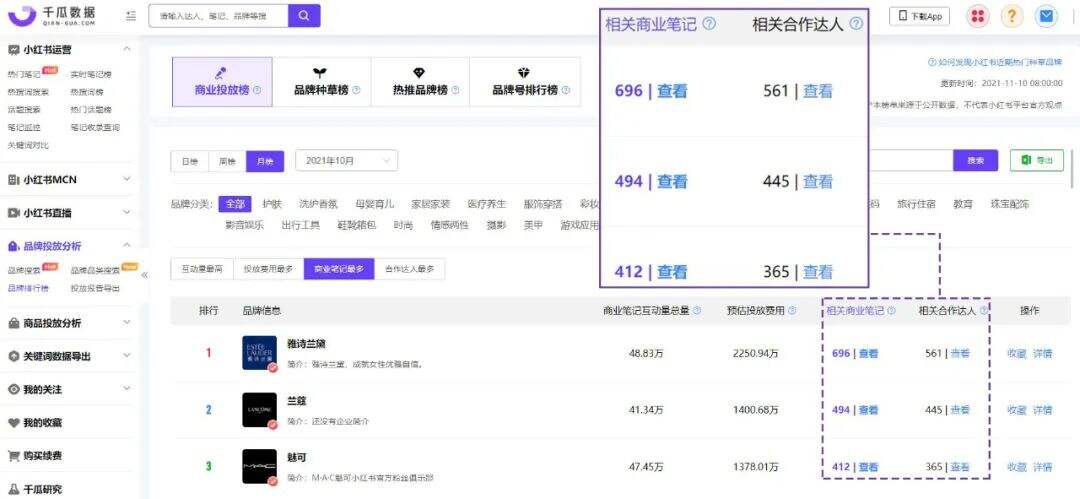Click 详情 in the 兰蔻 row
The image size is (1080, 499).
[1043, 410]
